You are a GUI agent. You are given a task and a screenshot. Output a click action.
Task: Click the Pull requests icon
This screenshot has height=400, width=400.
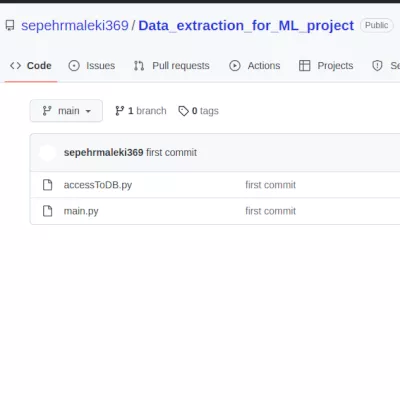pos(139,66)
